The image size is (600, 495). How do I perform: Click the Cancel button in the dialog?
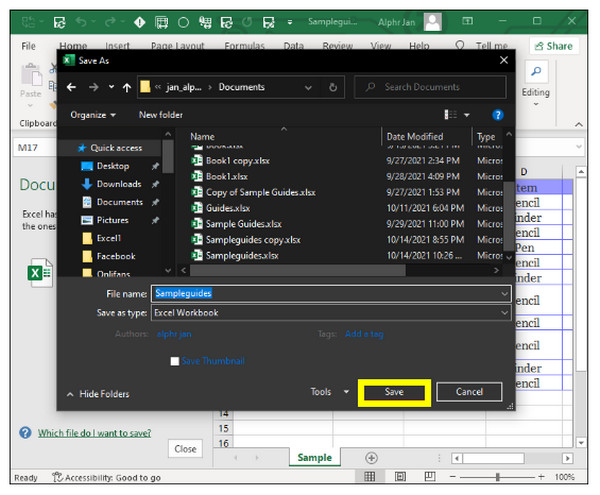[x=469, y=392]
